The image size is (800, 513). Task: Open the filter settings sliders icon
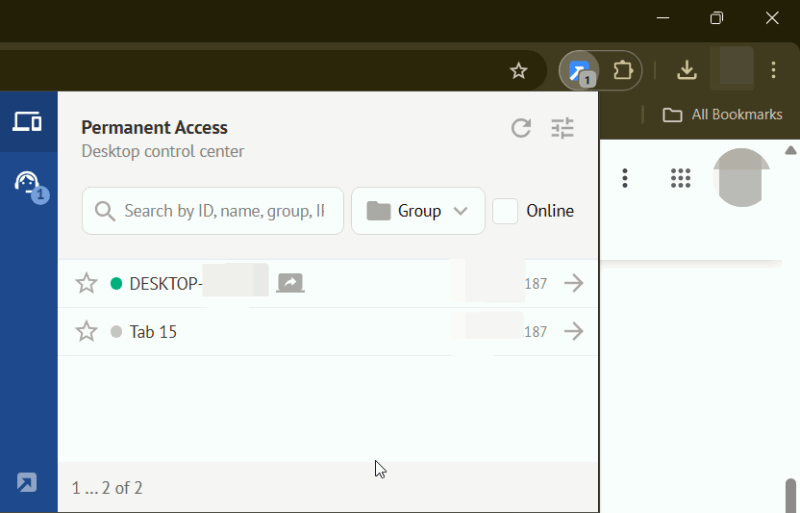[x=562, y=128]
